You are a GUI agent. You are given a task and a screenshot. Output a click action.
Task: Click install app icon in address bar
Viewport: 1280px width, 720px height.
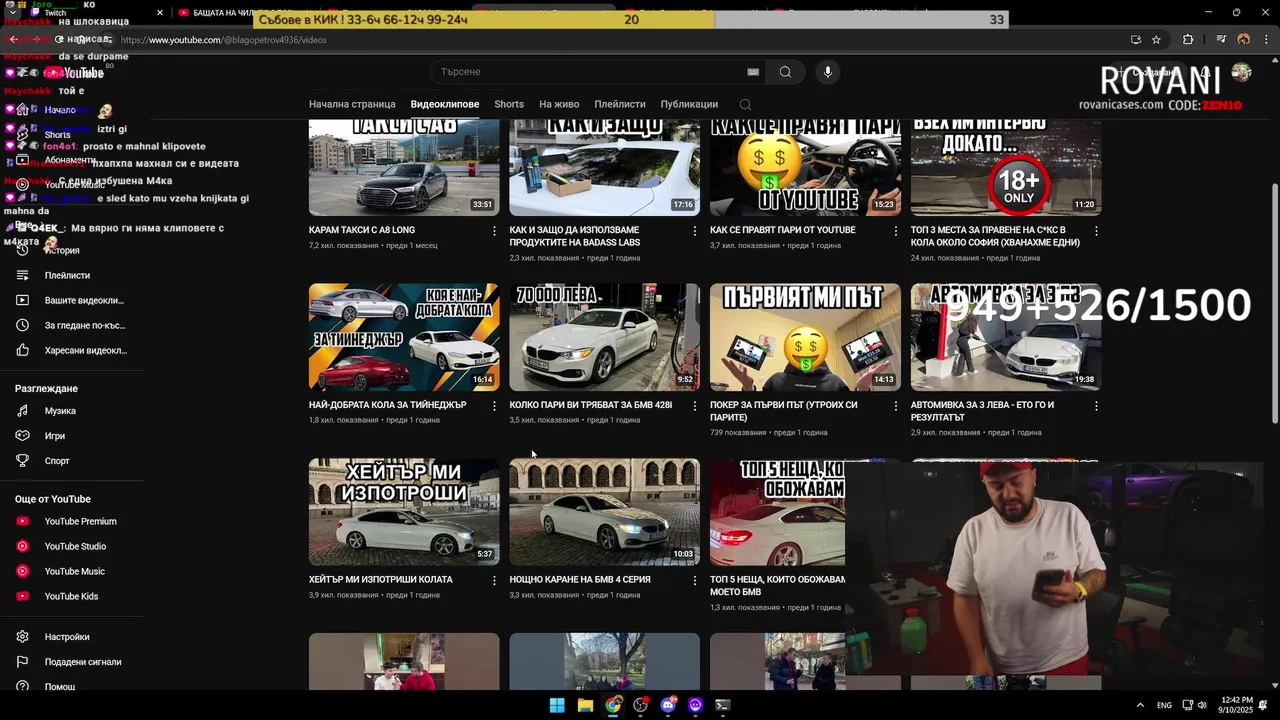1135,40
